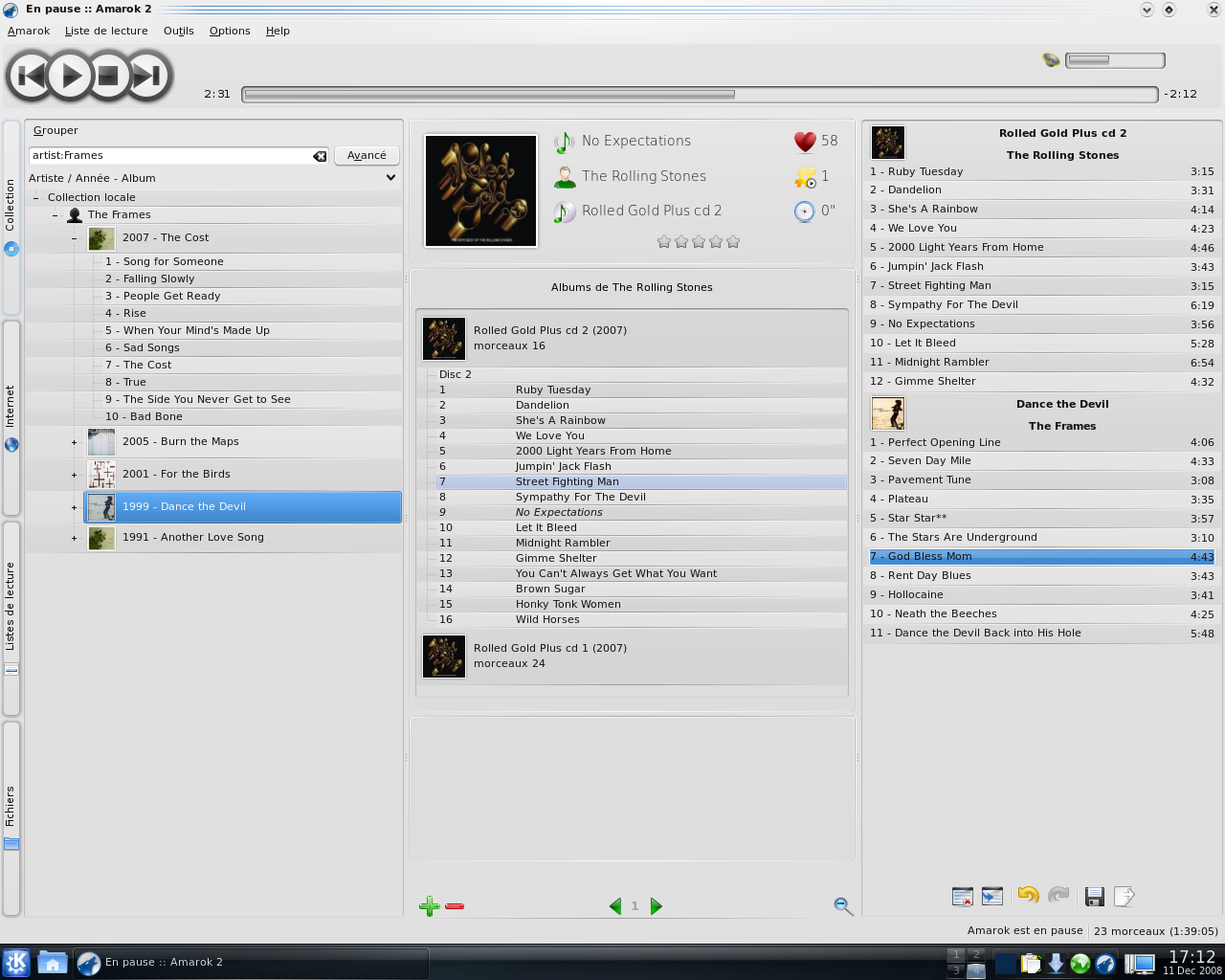This screenshot has height=980, width=1225.
Task: Click the album icon beside Rolled Gold Plus cd 2
Action: click(x=565, y=212)
